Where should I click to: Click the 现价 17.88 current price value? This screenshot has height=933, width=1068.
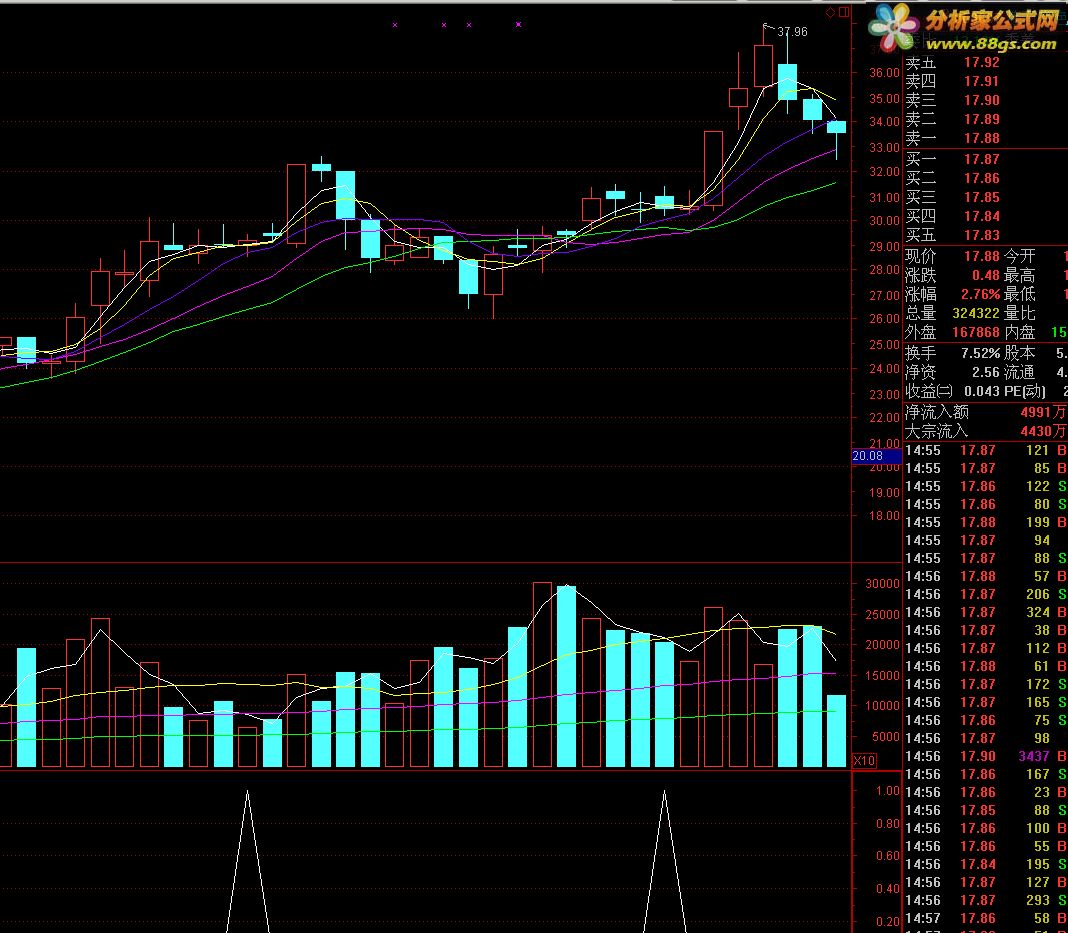pos(981,257)
